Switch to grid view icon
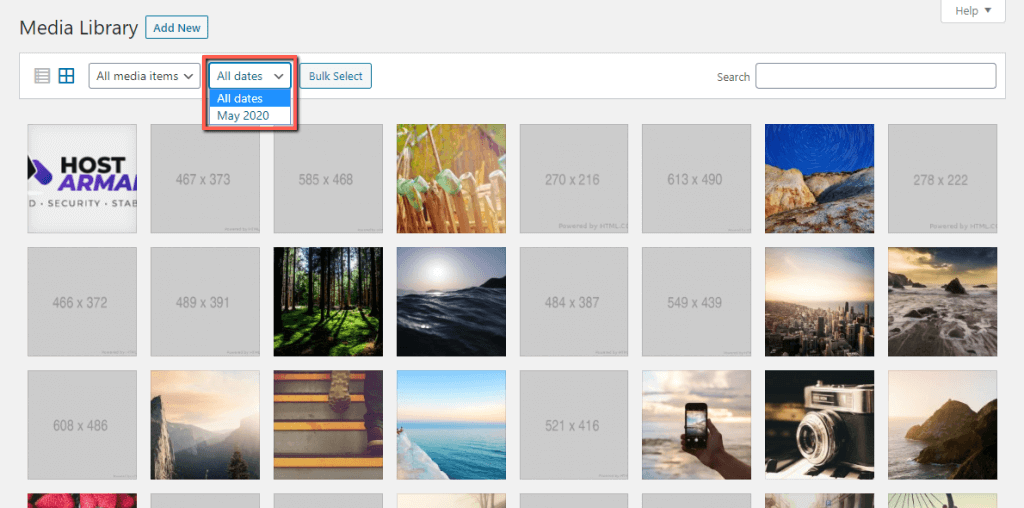 coord(67,76)
